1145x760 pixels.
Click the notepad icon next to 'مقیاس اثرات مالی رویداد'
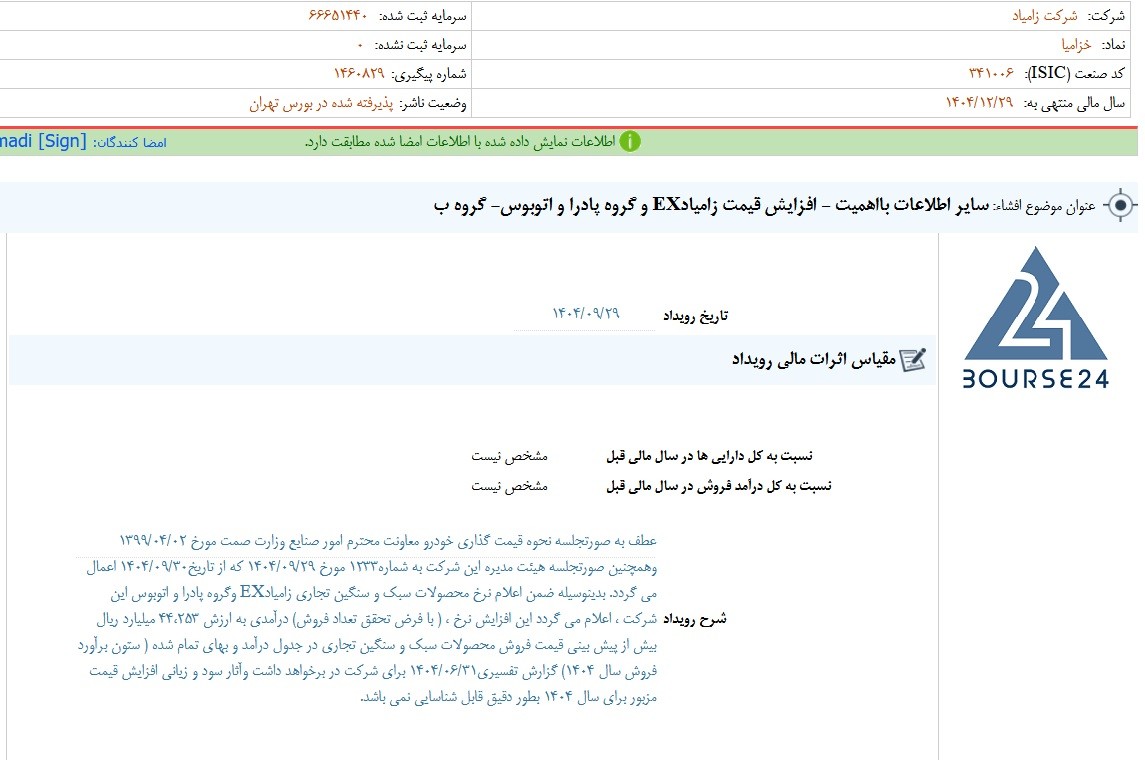pyautogui.click(x=913, y=359)
